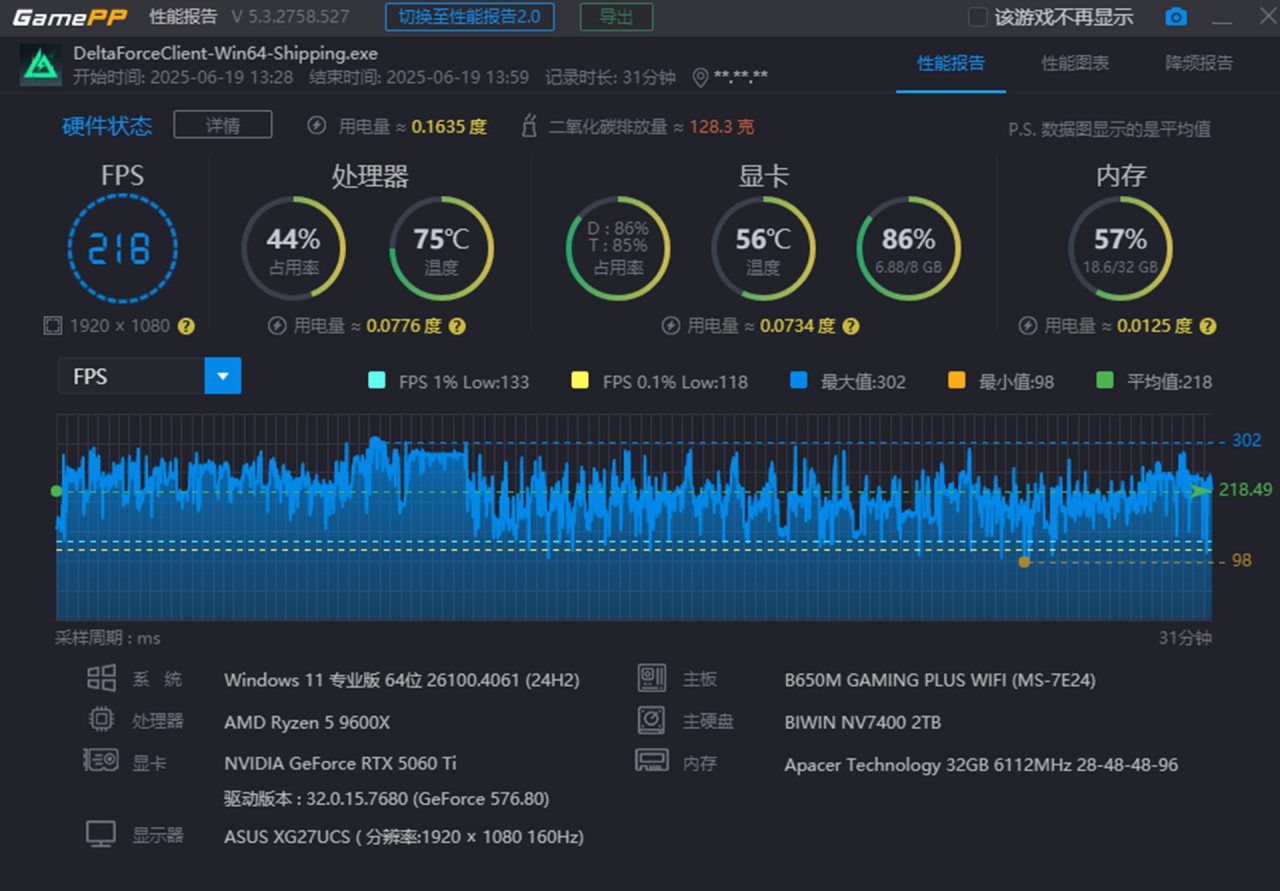Click the camera screenshot icon
1280x891 pixels.
[1176, 17]
